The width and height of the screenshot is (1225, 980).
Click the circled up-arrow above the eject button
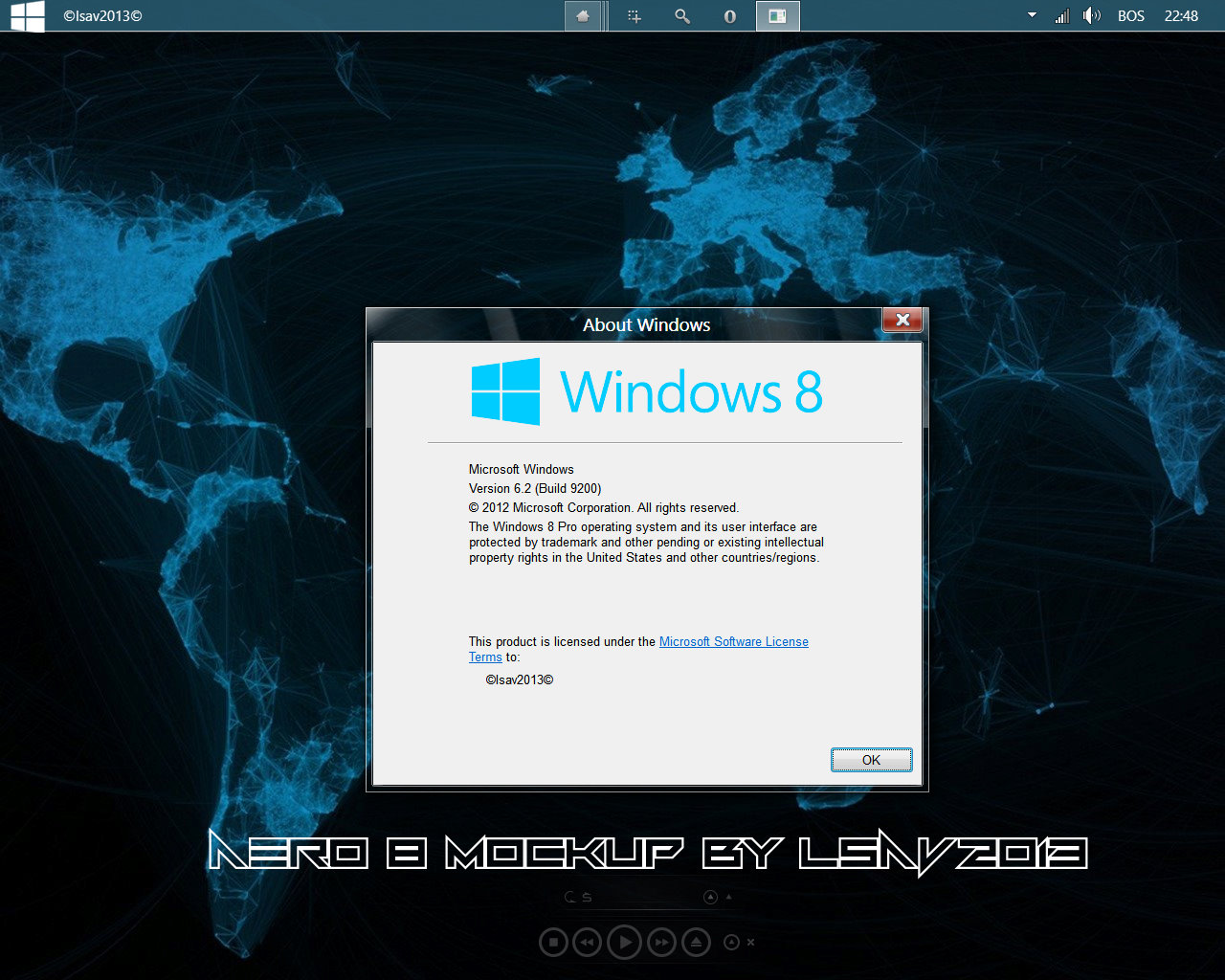(x=710, y=898)
